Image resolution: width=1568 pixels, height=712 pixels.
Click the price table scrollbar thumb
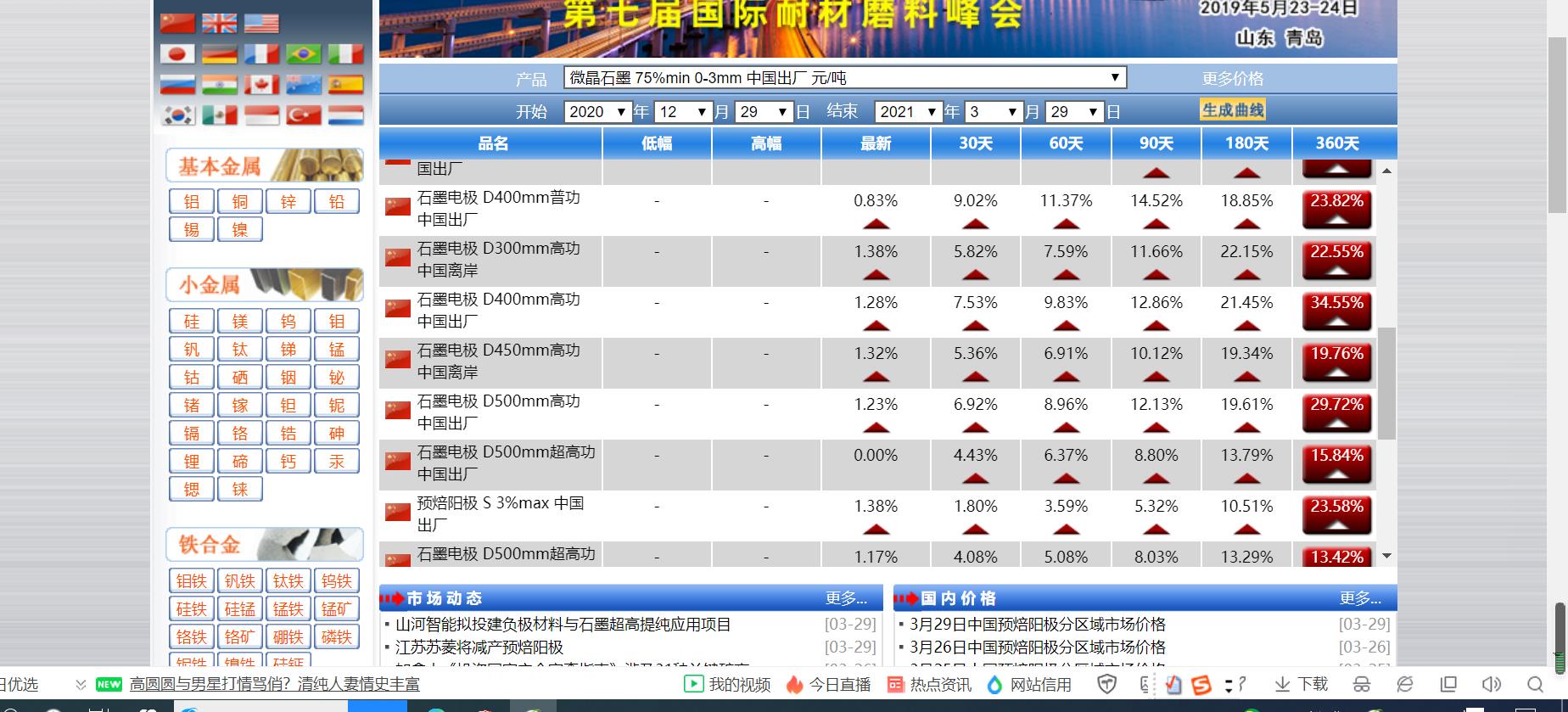point(1386,384)
